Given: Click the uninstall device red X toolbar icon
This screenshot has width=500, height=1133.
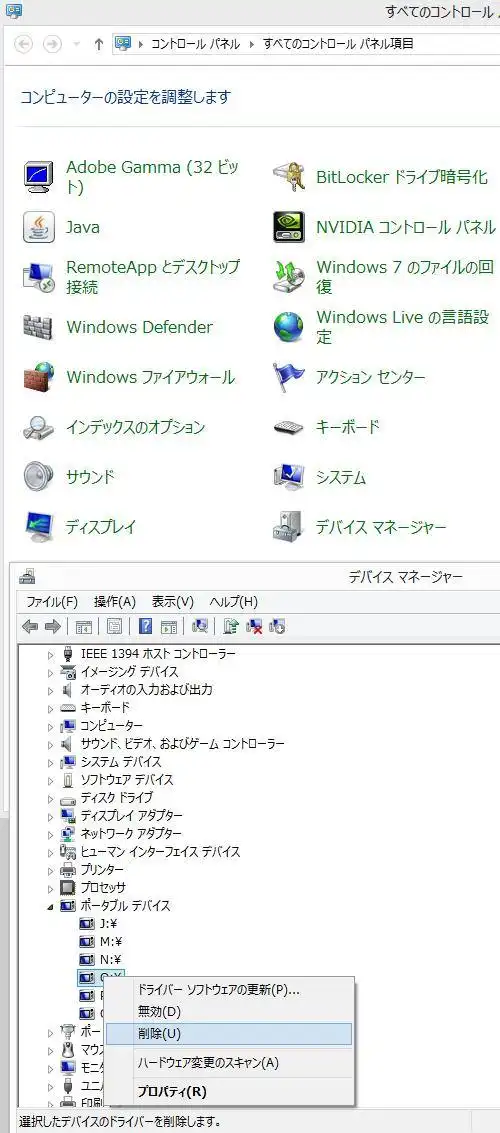Looking at the screenshot, I should (x=254, y=626).
